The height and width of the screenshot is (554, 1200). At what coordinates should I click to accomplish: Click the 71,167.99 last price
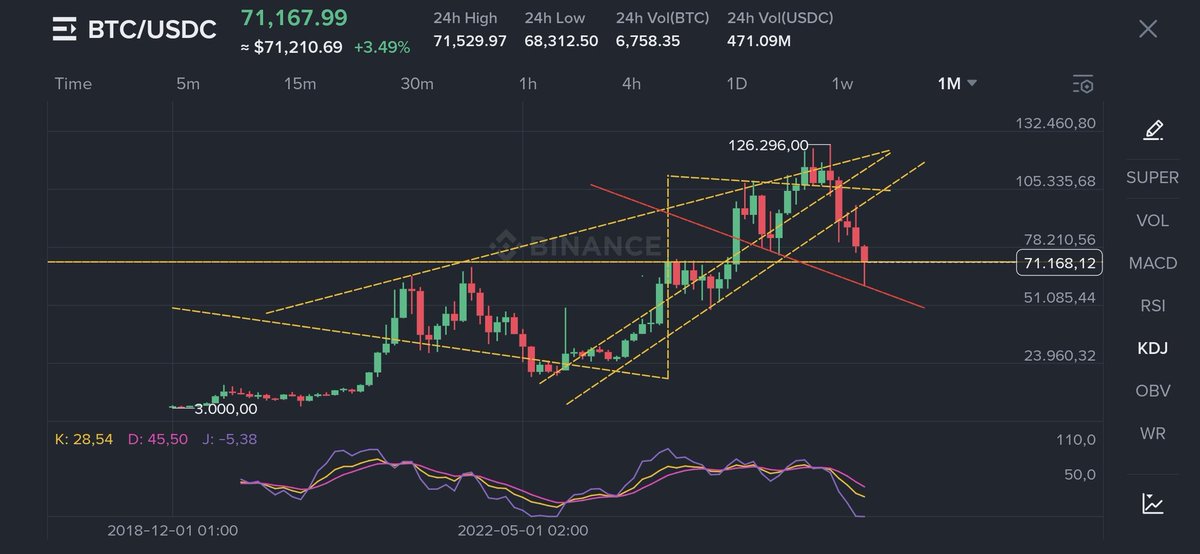pos(294,18)
